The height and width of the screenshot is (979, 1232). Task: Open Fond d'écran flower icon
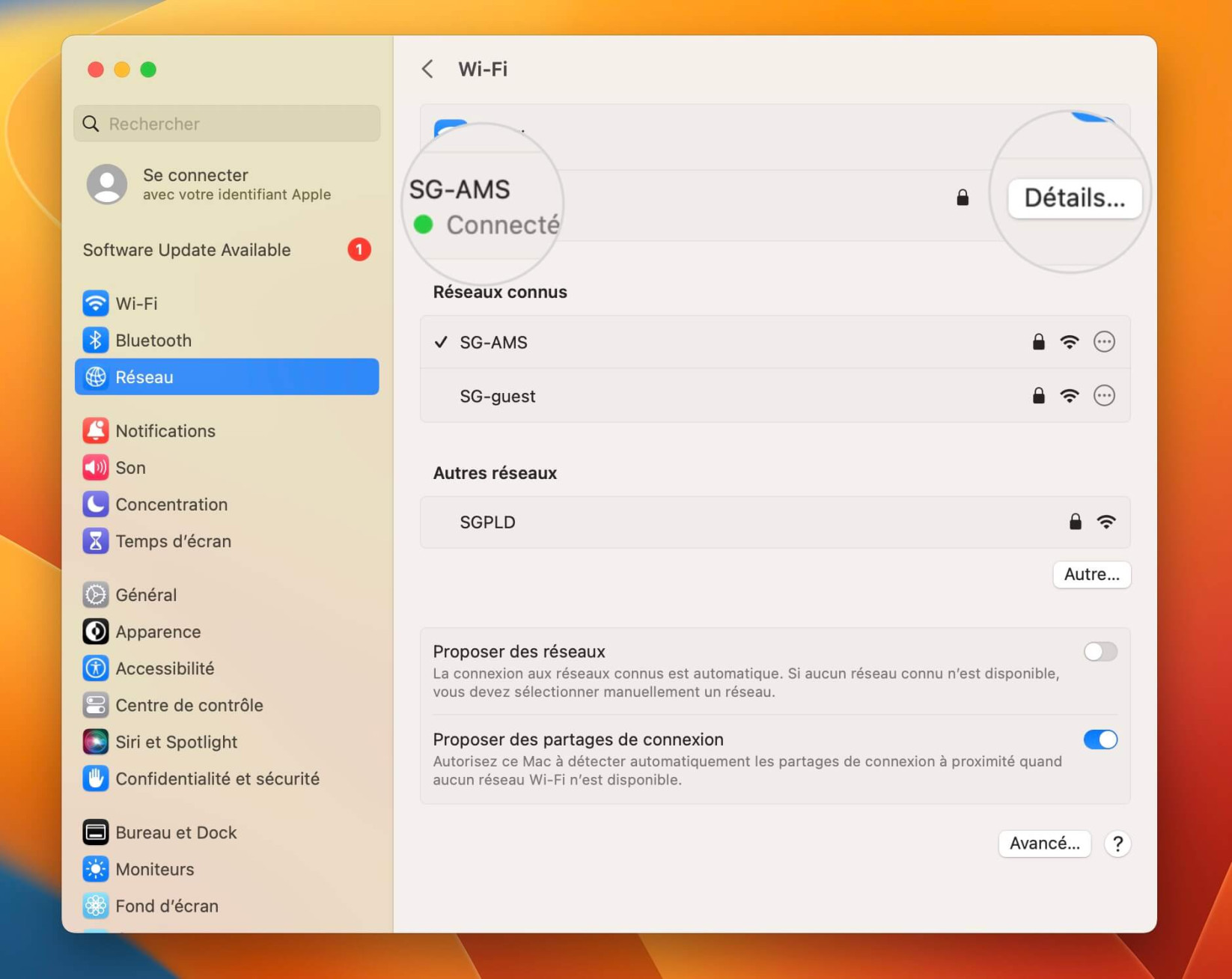pos(96,906)
